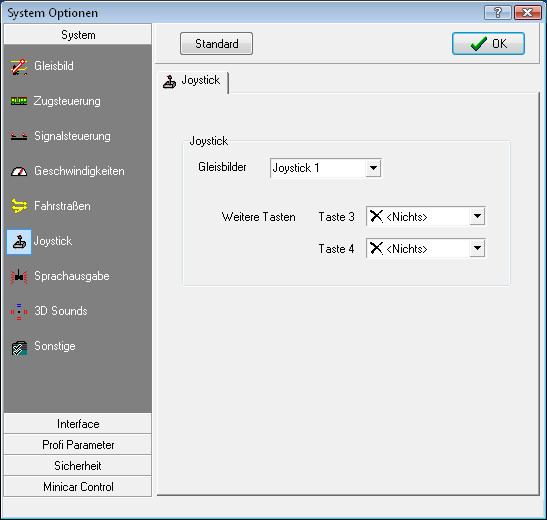Image resolution: width=547 pixels, height=520 pixels.
Task: Open the Sprachausgabe icon
Action: (x=19, y=277)
